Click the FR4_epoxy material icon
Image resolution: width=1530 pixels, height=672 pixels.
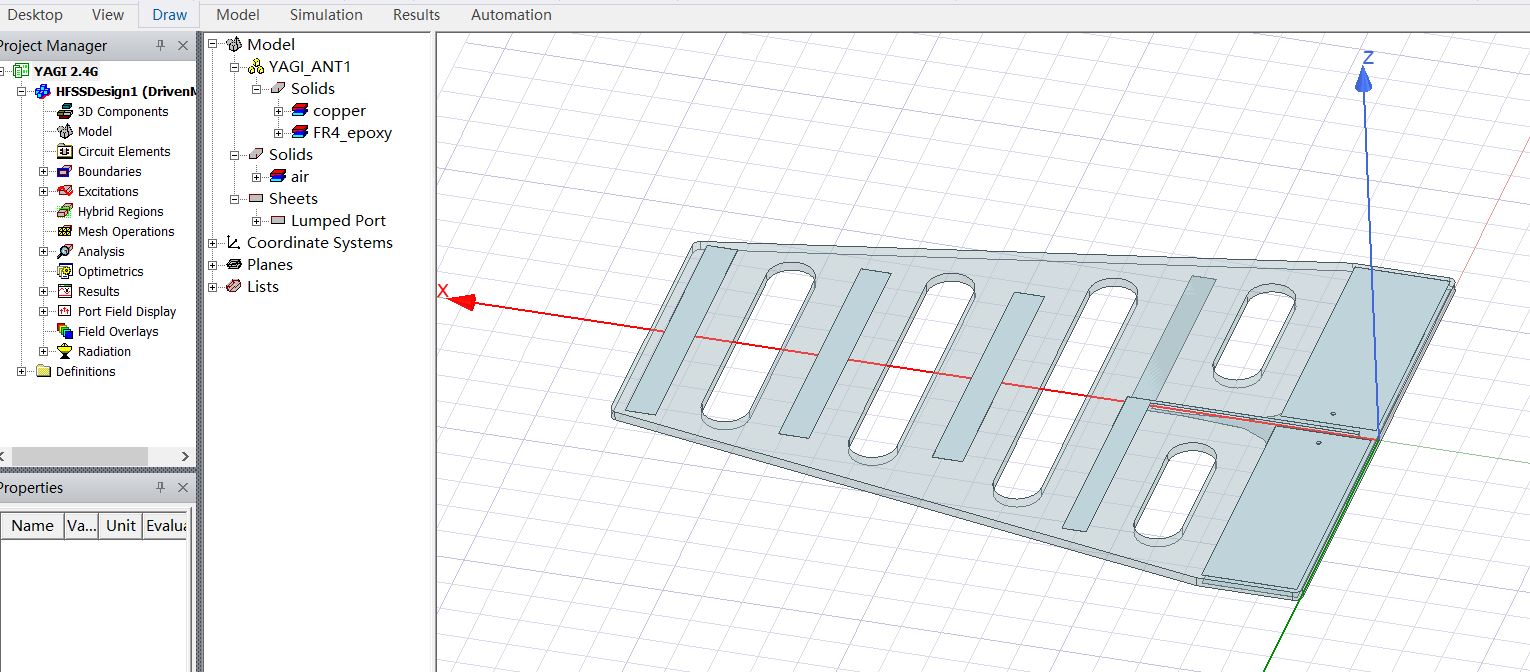coord(300,133)
